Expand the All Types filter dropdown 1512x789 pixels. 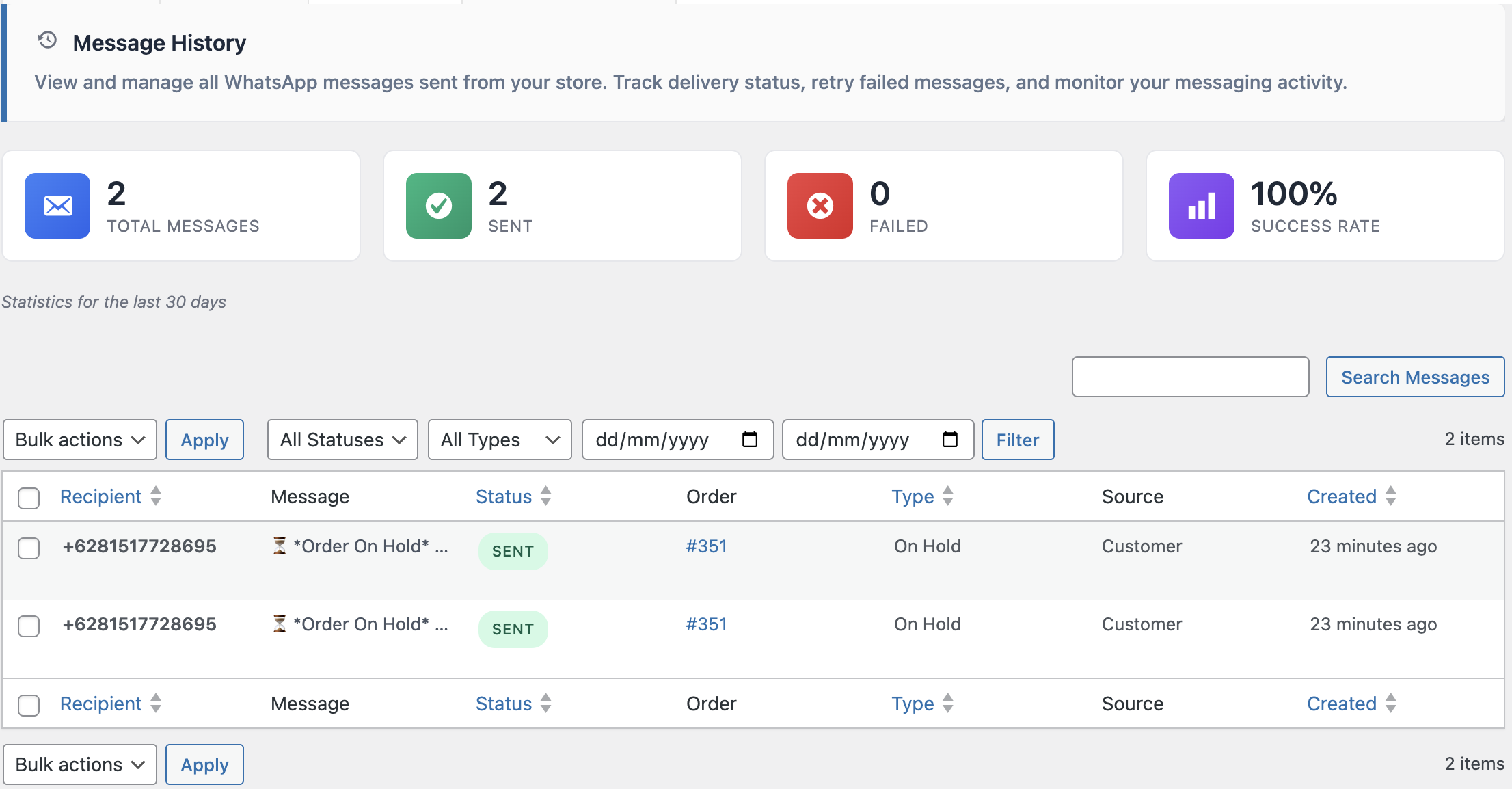500,440
